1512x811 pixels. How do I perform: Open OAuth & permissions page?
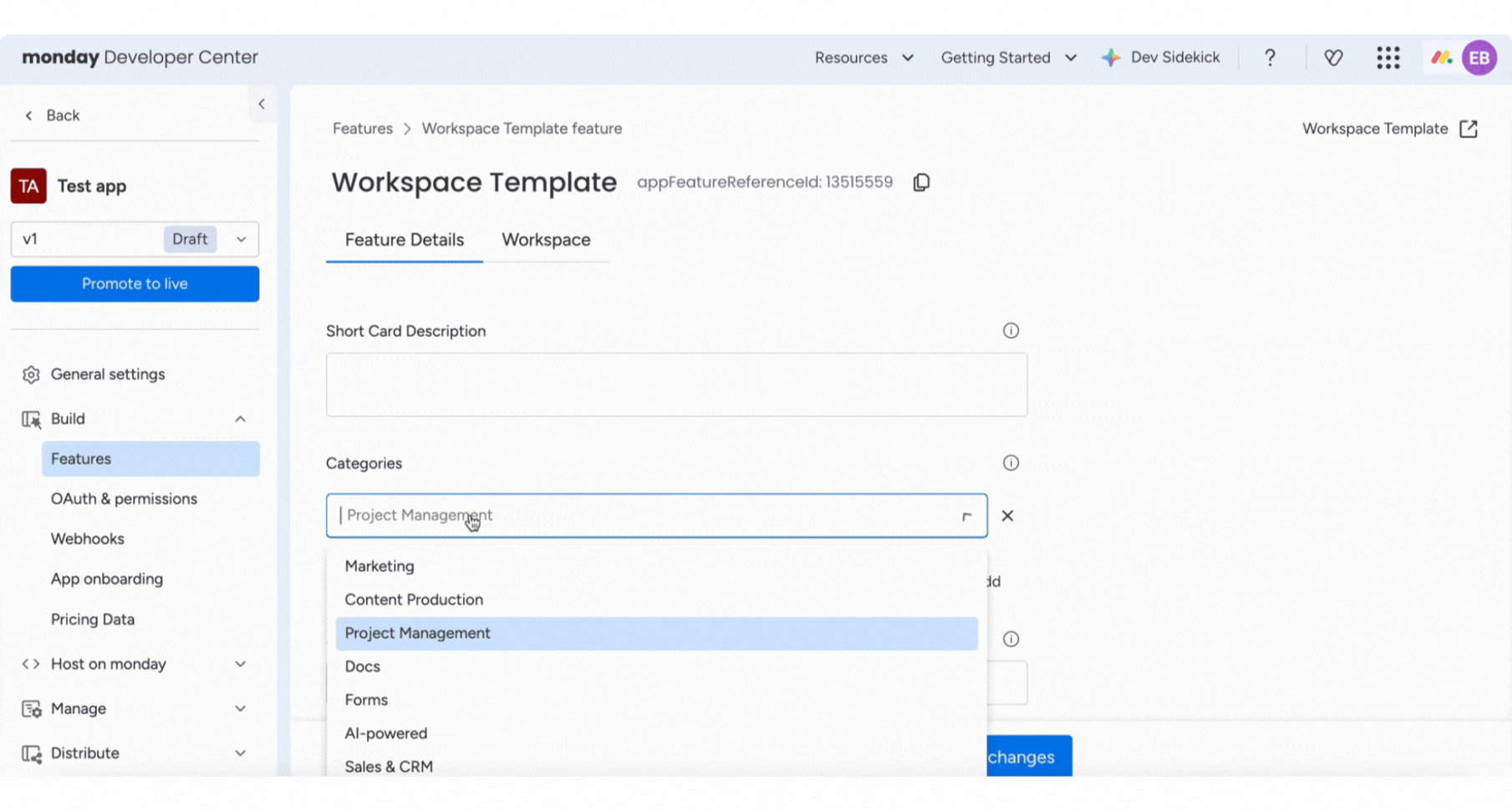124,499
